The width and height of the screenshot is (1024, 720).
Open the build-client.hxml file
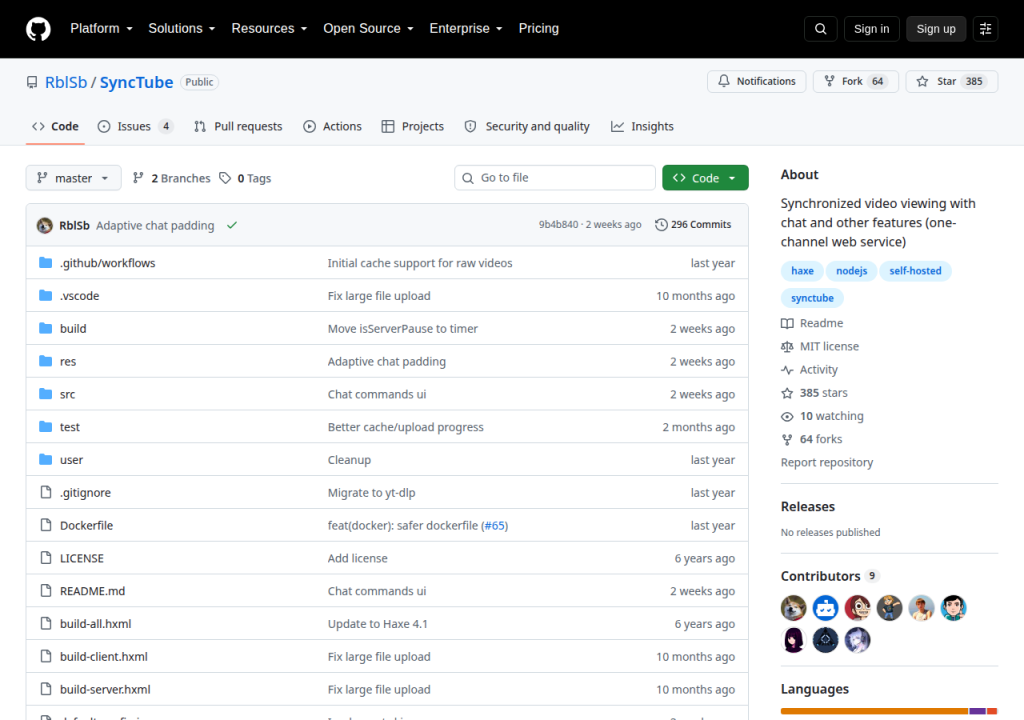coord(104,657)
